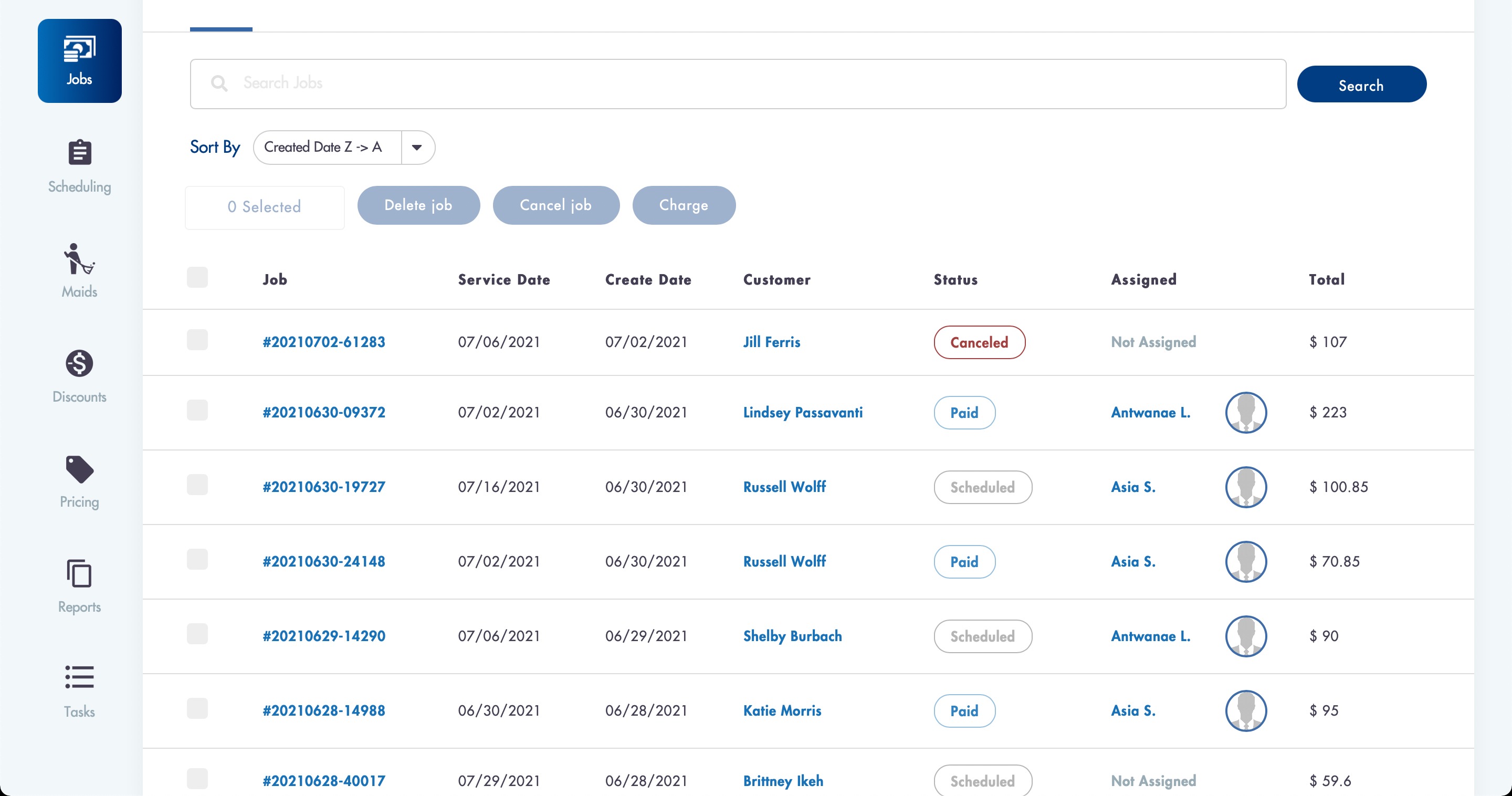This screenshot has width=1512, height=796.
Task: Open customer Brittney Ikeh
Action: (783, 781)
